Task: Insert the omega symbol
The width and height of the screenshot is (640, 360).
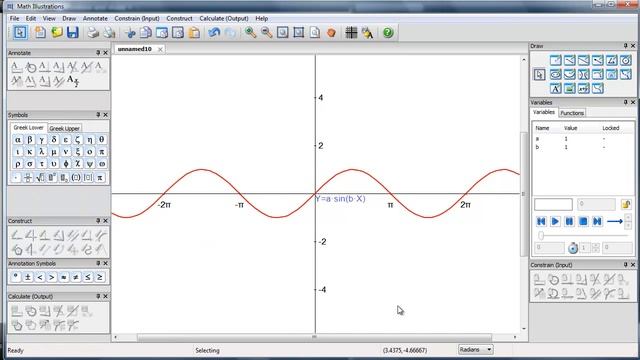Action: [102, 164]
